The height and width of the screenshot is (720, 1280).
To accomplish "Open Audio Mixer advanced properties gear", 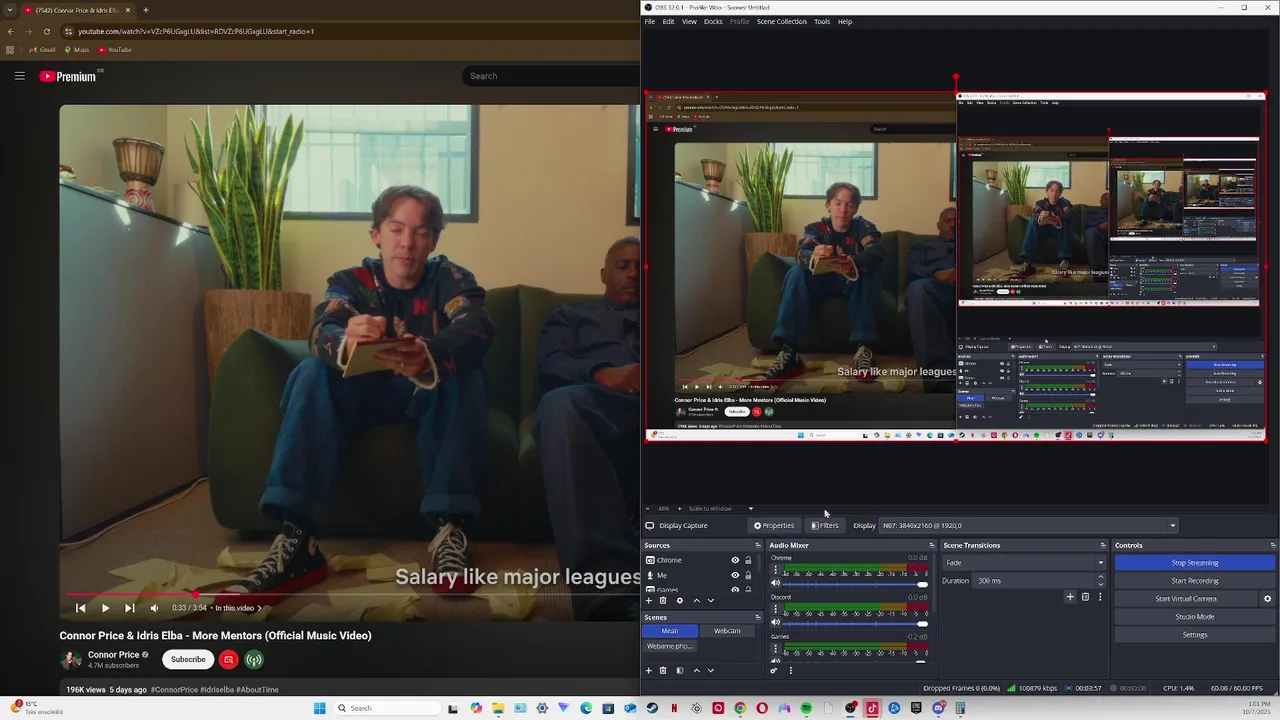I will pyautogui.click(x=773, y=670).
